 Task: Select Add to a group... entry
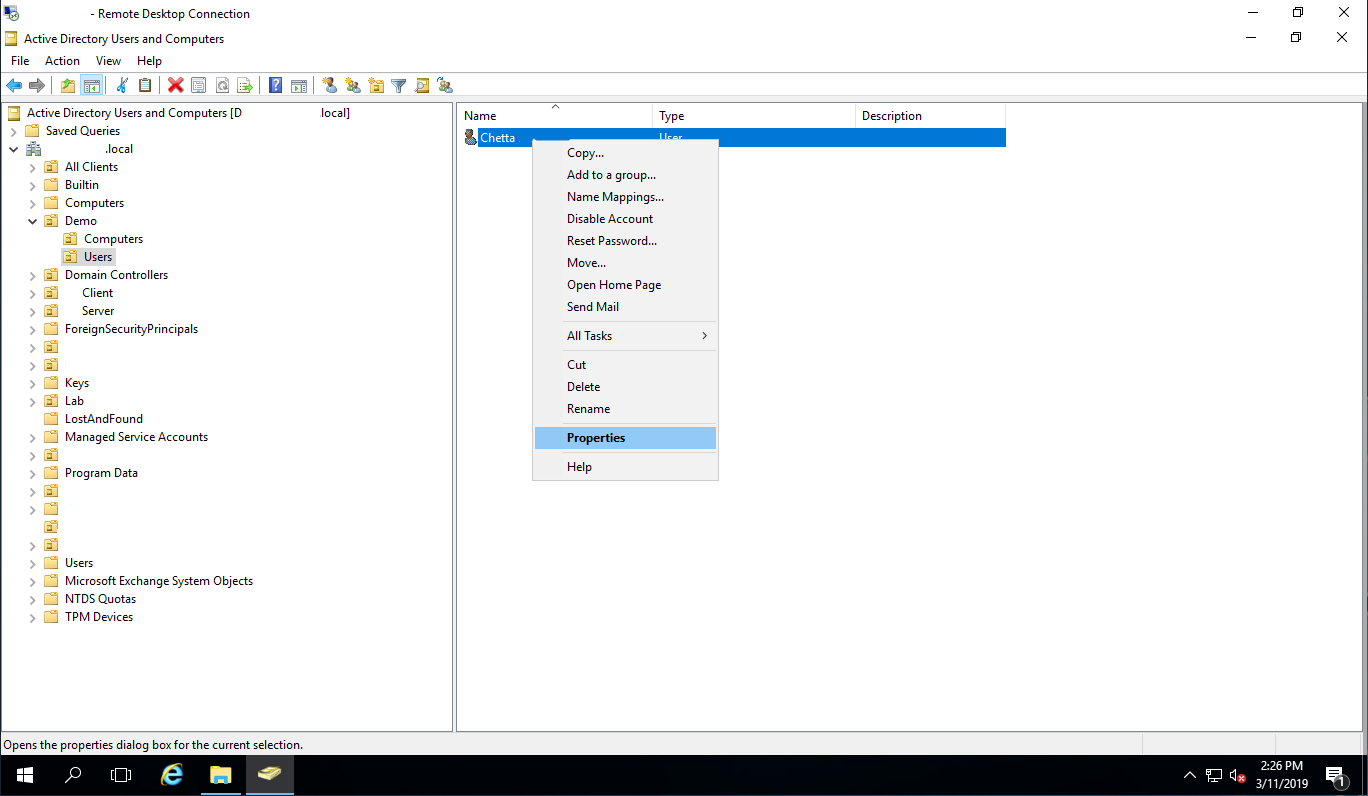point(625,175)
